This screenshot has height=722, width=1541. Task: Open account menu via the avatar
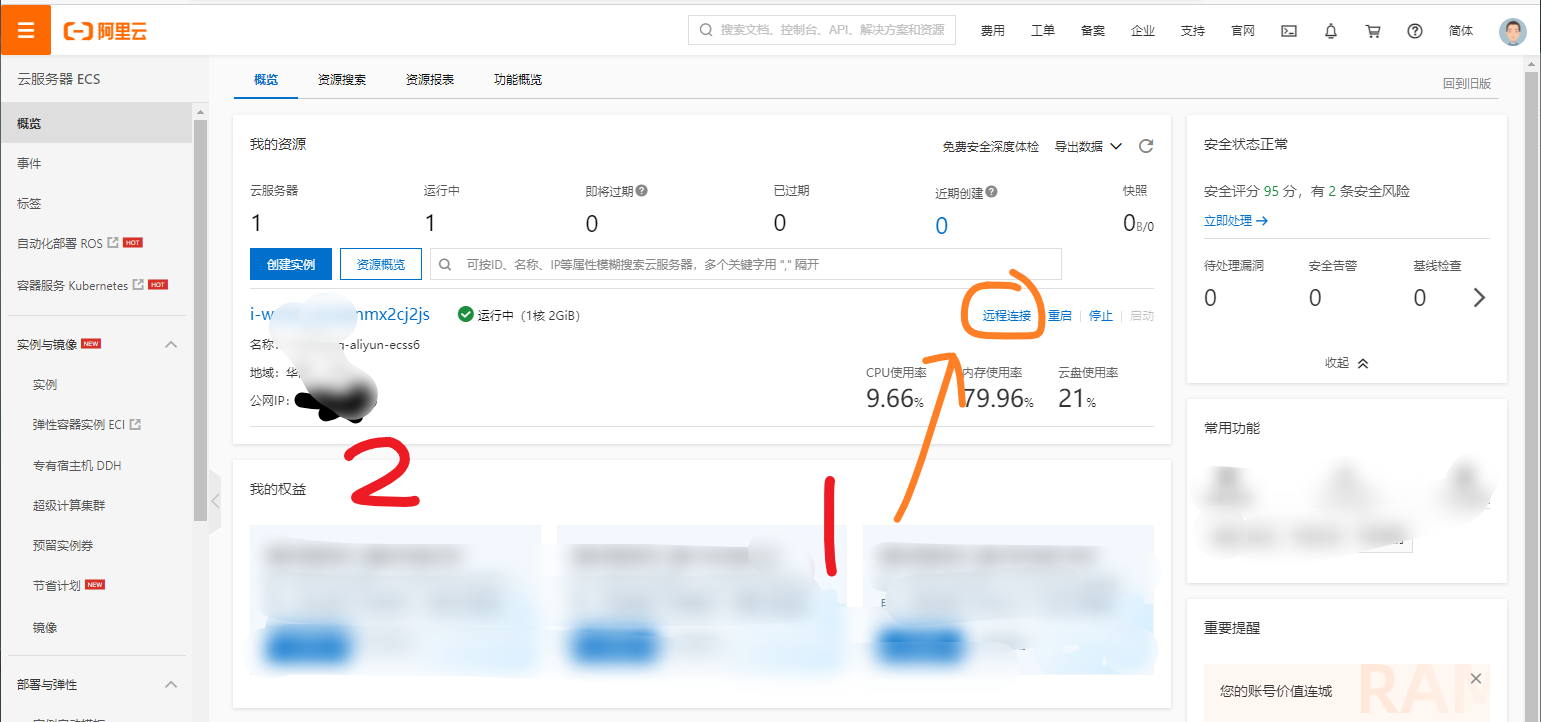click(x=1512, y=31)
